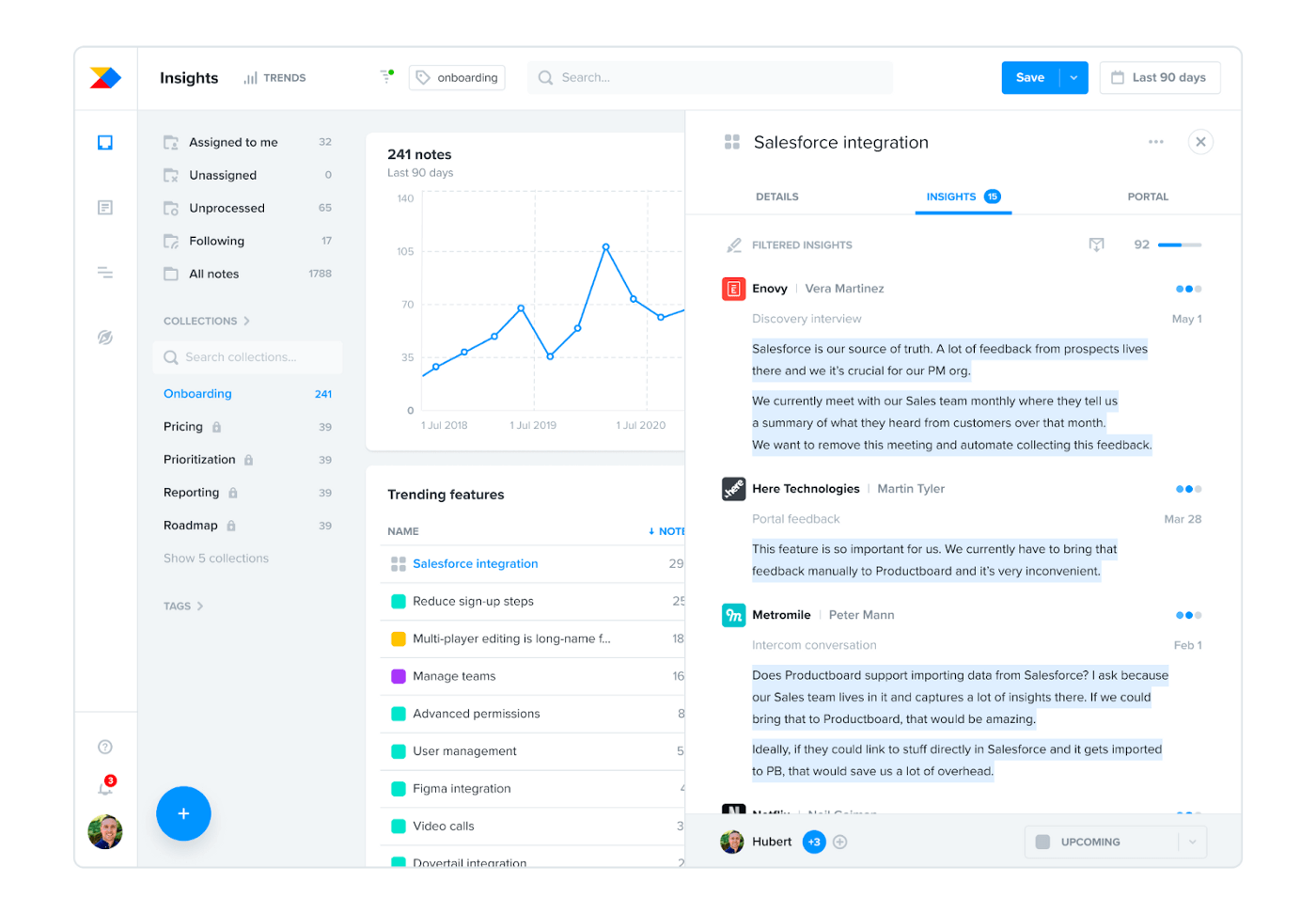Select the Assigned to me folder
Viewport: 1316px width, 914px height.
coord(248,142)
